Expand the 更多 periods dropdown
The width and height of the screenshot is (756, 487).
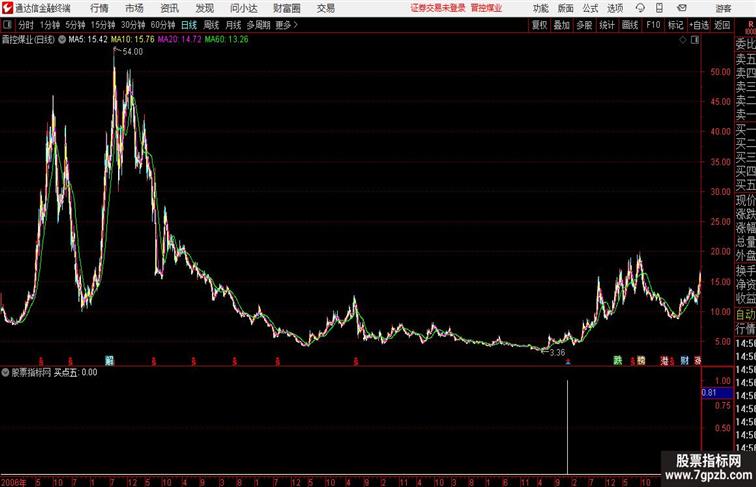(x=287, y=25)
